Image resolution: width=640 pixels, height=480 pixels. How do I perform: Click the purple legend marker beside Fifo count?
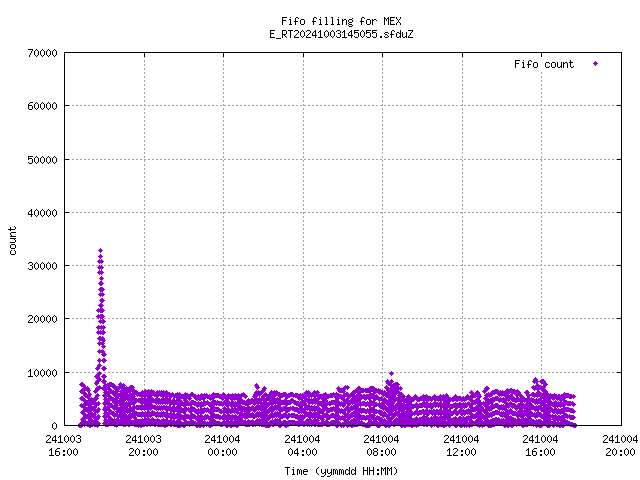(595, 64)
